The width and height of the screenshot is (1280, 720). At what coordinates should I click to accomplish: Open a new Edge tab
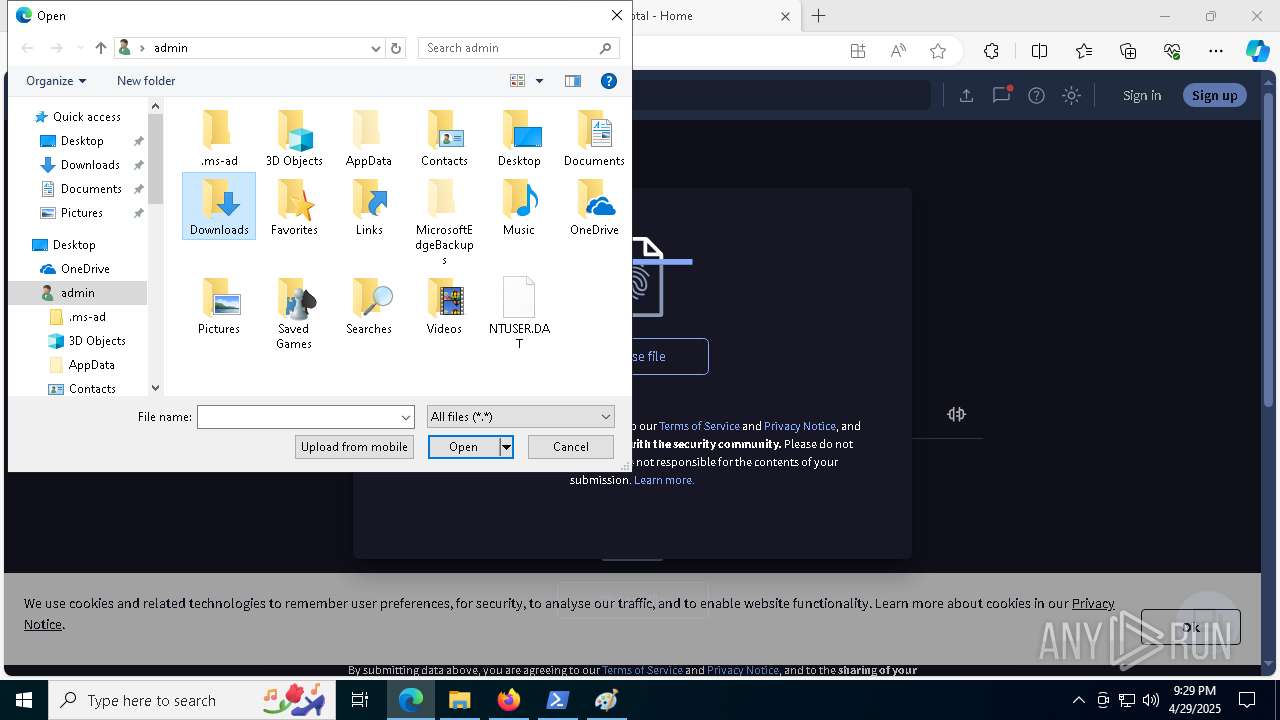818,16
